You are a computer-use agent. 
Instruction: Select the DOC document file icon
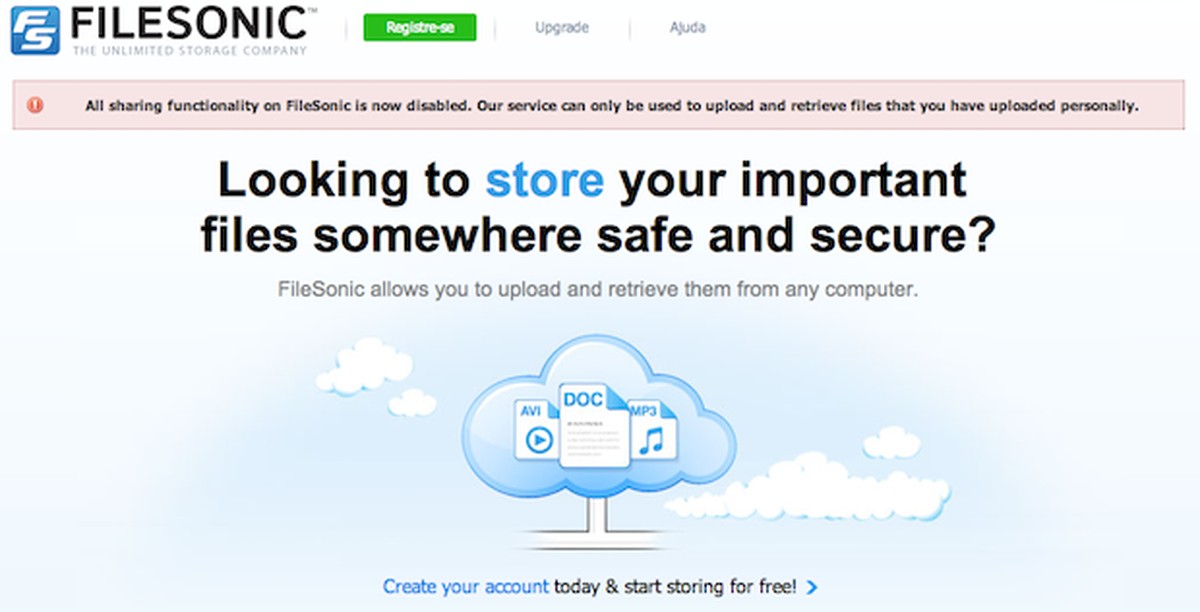coord(594,425)
